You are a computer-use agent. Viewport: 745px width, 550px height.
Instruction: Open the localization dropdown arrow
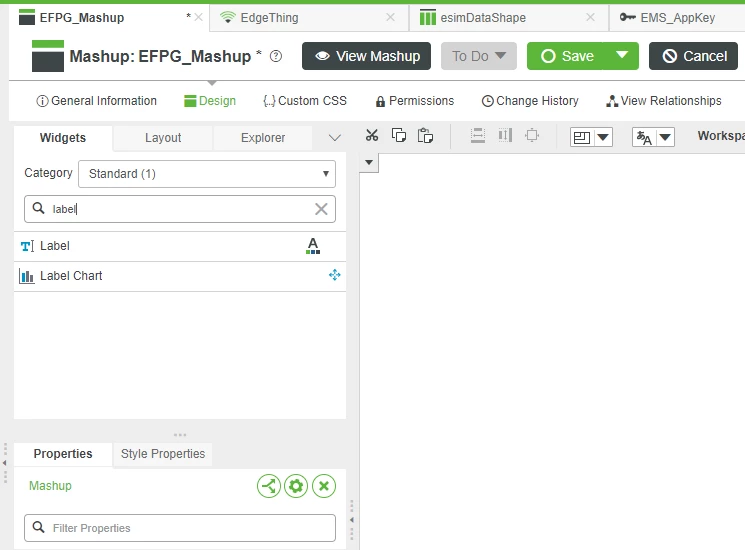(x=665, y=138)
